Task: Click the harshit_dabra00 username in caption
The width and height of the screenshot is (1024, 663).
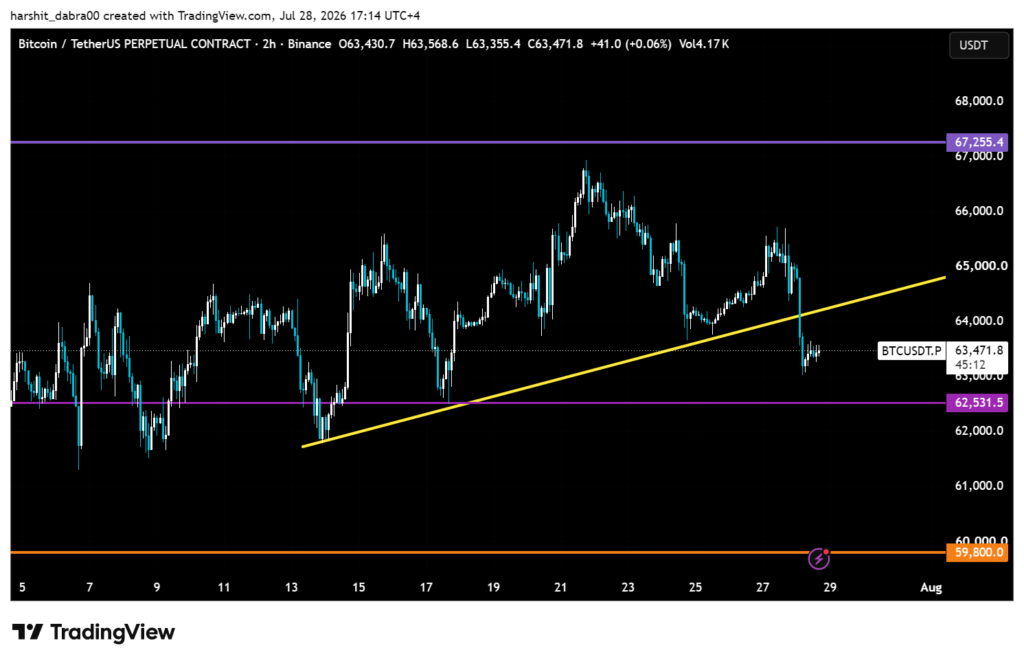Action: click(x=55, y=15)
